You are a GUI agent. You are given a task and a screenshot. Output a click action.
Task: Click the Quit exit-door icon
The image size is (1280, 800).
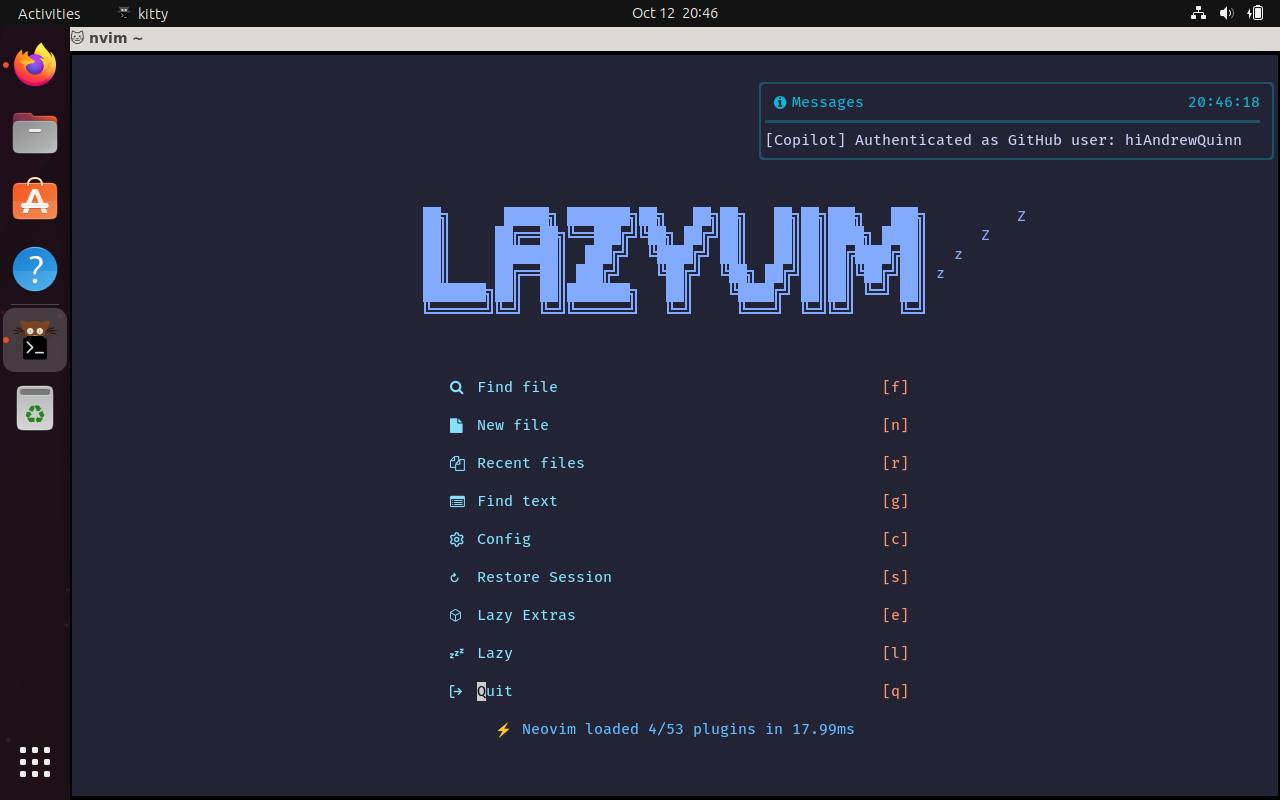point(457,691)
